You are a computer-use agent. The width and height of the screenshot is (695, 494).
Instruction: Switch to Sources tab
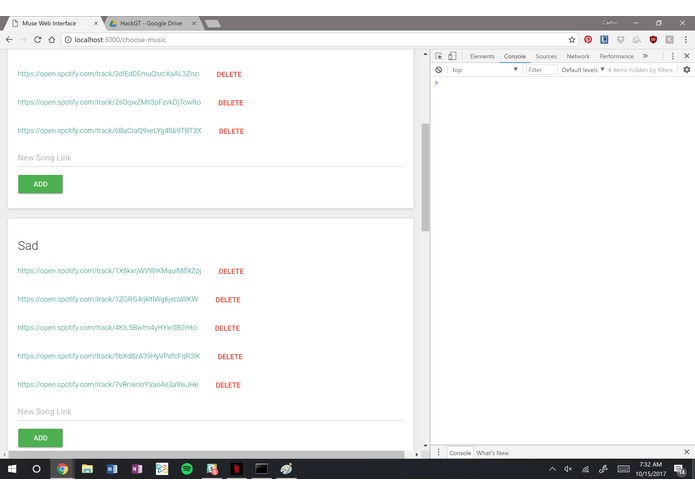pyautogui.click(x=546, y=56)
